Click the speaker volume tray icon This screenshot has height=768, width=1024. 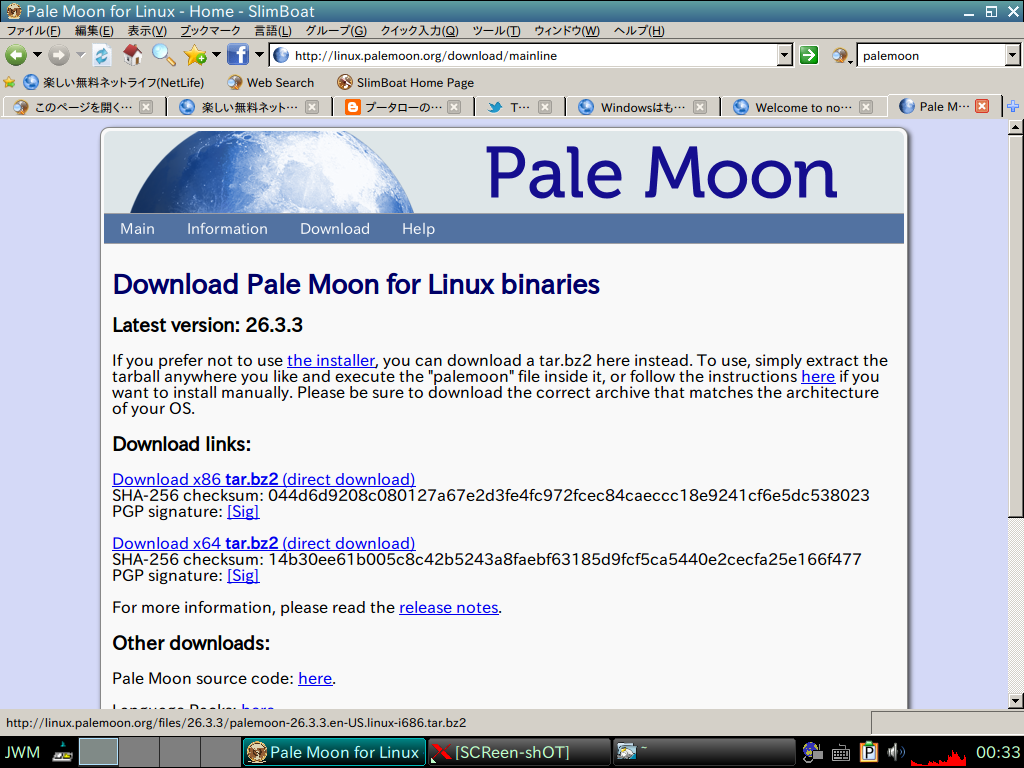pyautogui.click(x=896, y=752)
